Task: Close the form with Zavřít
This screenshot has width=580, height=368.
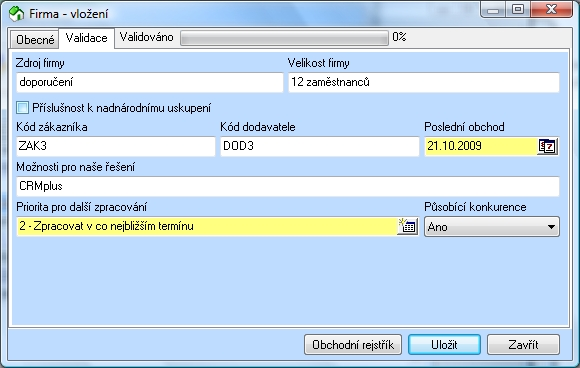Action: [x=523, y=345]
